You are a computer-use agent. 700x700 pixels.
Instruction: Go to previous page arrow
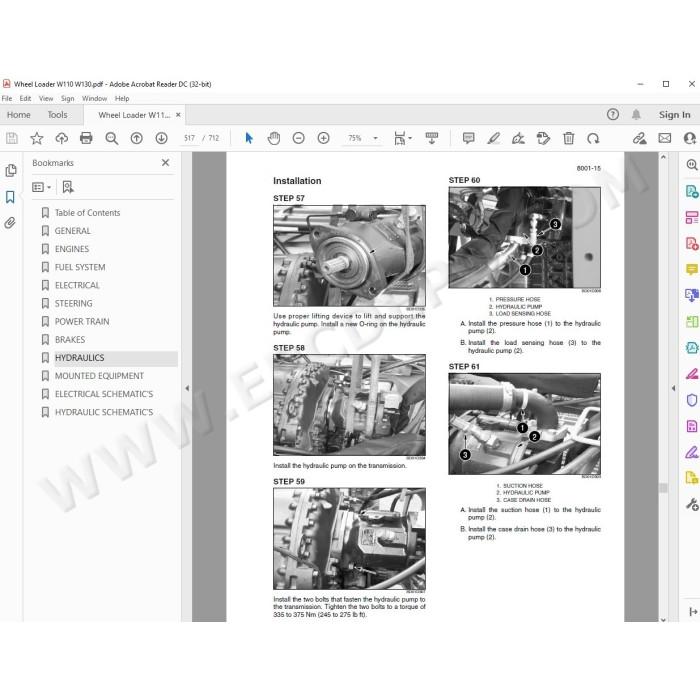point(137,138)
